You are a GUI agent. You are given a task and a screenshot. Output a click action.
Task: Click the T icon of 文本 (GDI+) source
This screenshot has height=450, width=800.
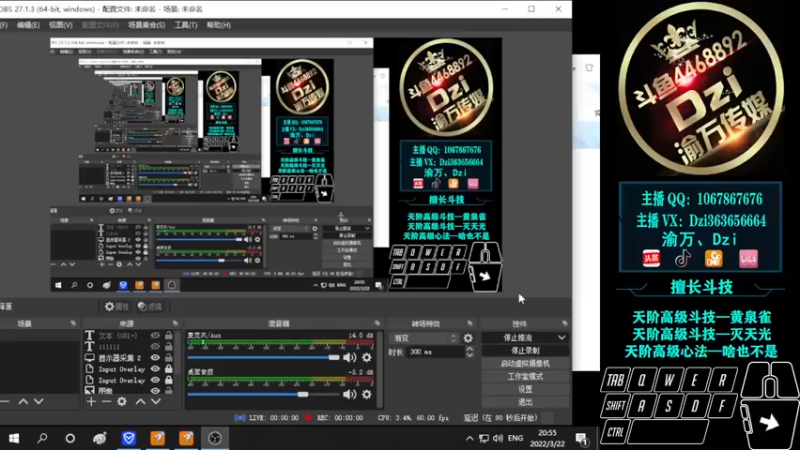[90, 335]
